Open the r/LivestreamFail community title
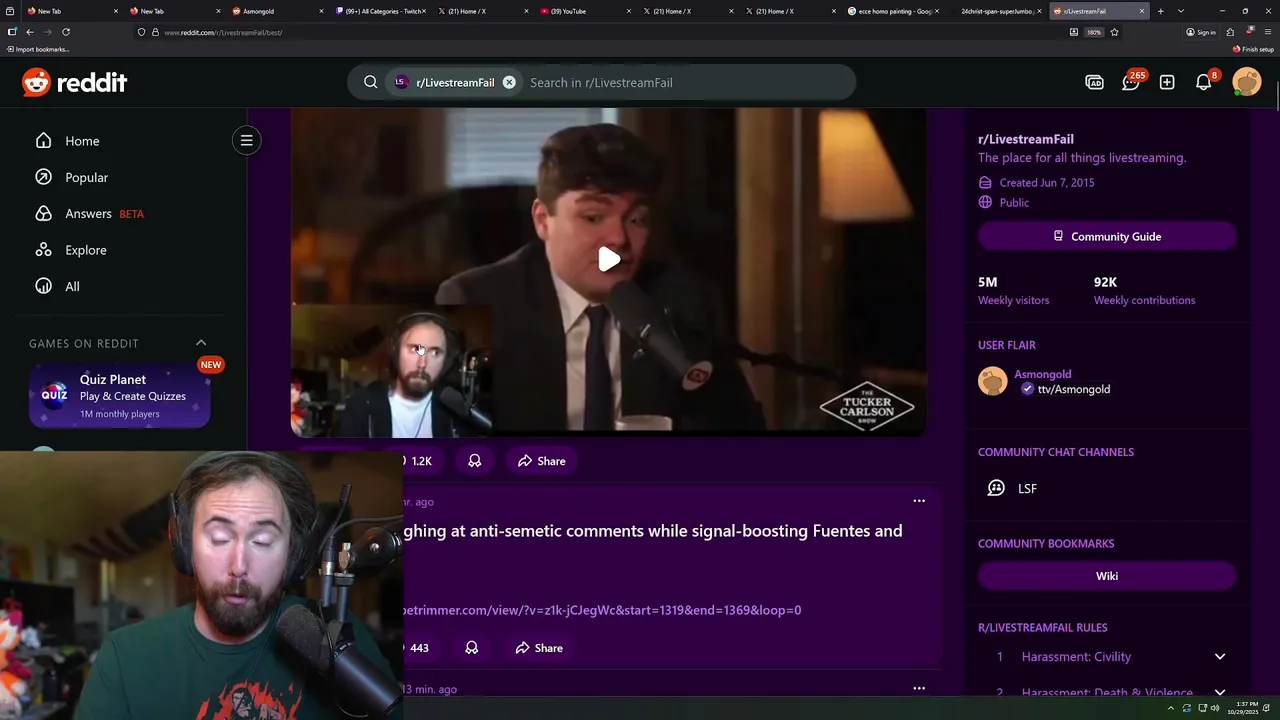Image resolution: width=1280 pixels, height=720 pixels. (x=1026, y=139)
